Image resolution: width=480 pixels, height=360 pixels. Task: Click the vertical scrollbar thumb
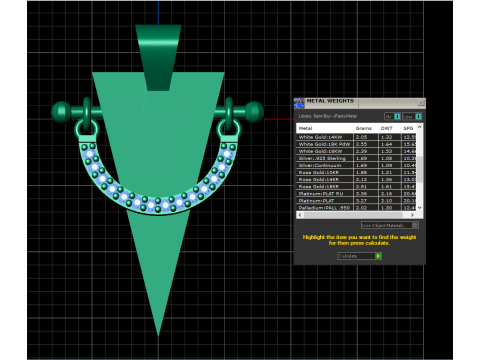(420, 169)
